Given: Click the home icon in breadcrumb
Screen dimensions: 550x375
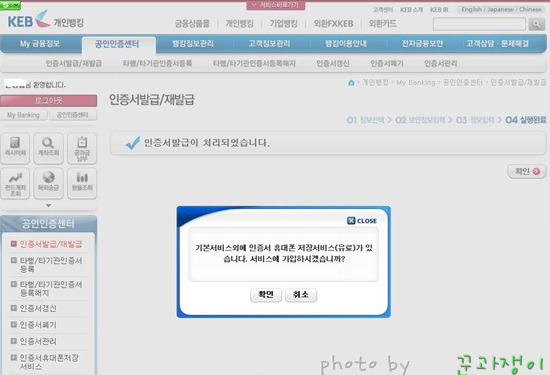Looking at the screenshot, I should pyautogui.click(x=351, y=83).
